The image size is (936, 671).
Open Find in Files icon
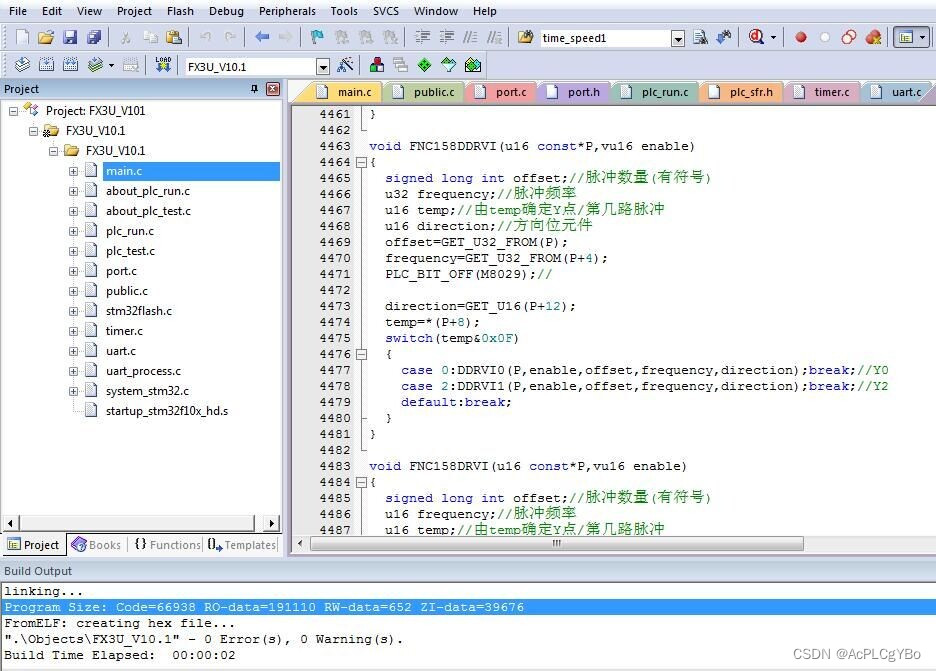click(x=525, y=37)
